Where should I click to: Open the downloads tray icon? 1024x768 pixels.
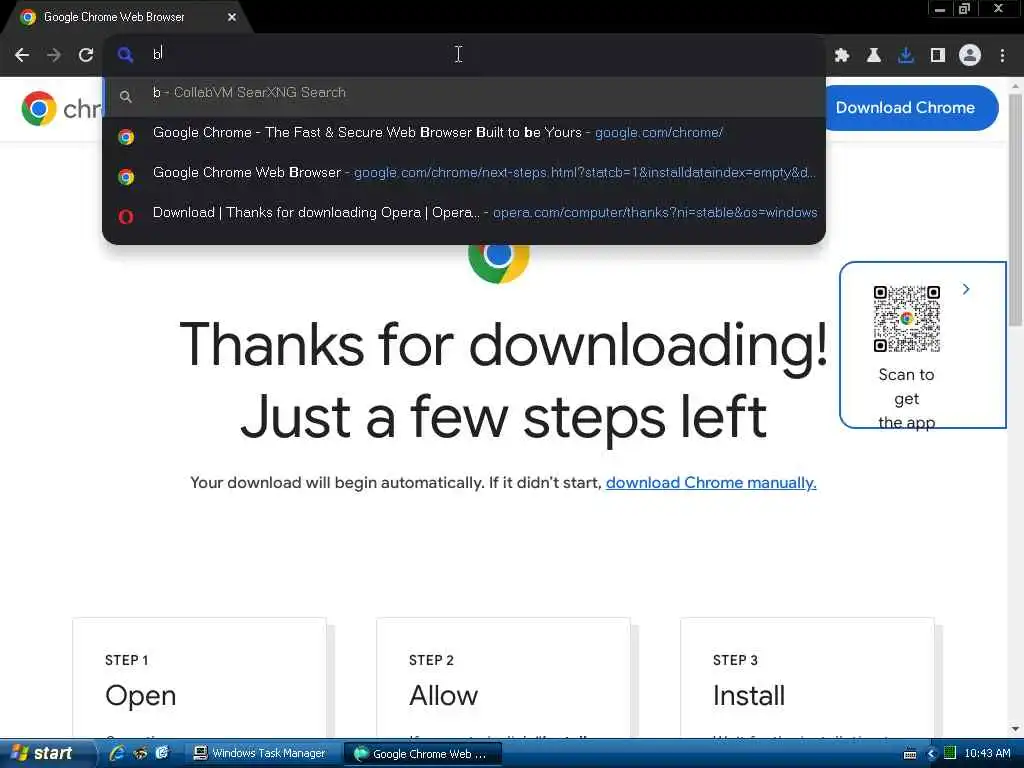click(x=905, y=55)
